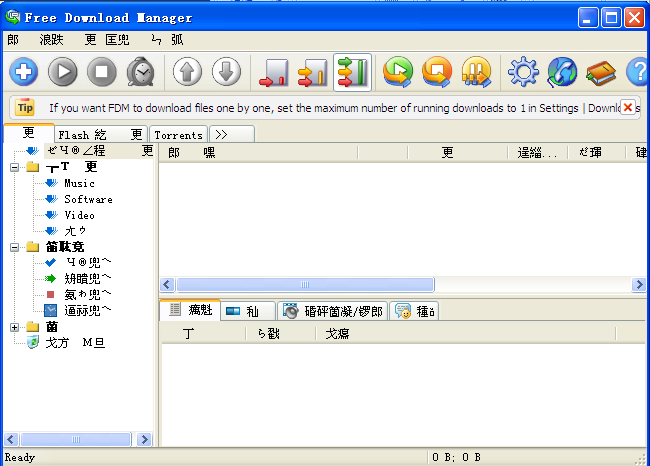Open the opinions tab with smiley chat icon
The image size is (650, 466).
coord(414,311)
